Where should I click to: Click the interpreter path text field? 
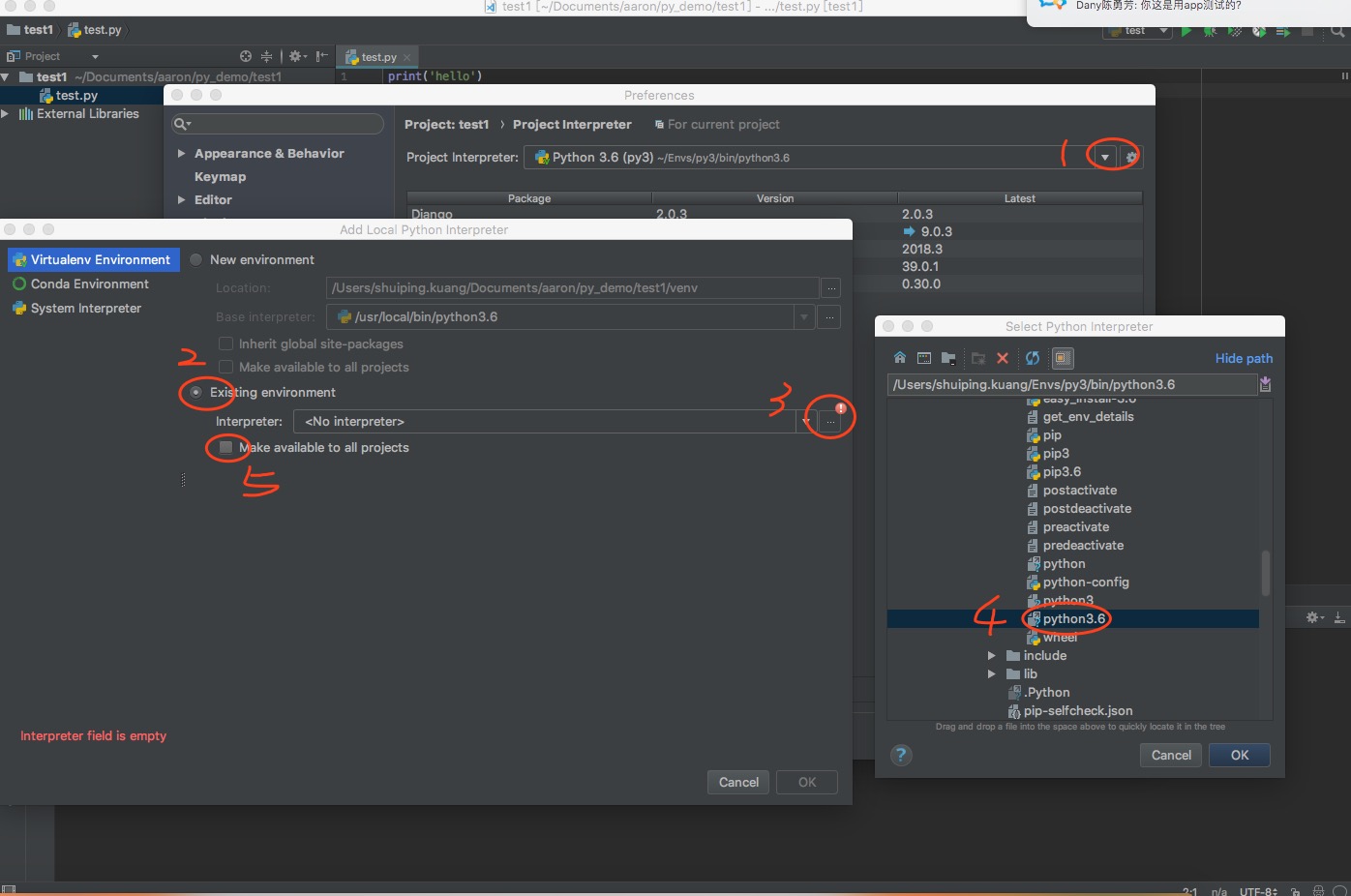click(x=1072, y=384)
